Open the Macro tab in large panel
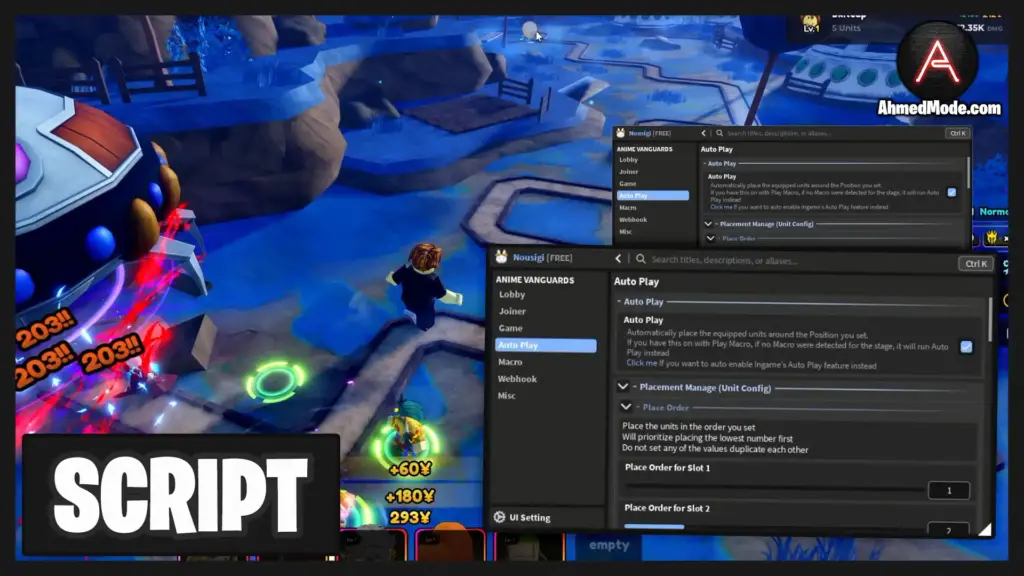 510,362
